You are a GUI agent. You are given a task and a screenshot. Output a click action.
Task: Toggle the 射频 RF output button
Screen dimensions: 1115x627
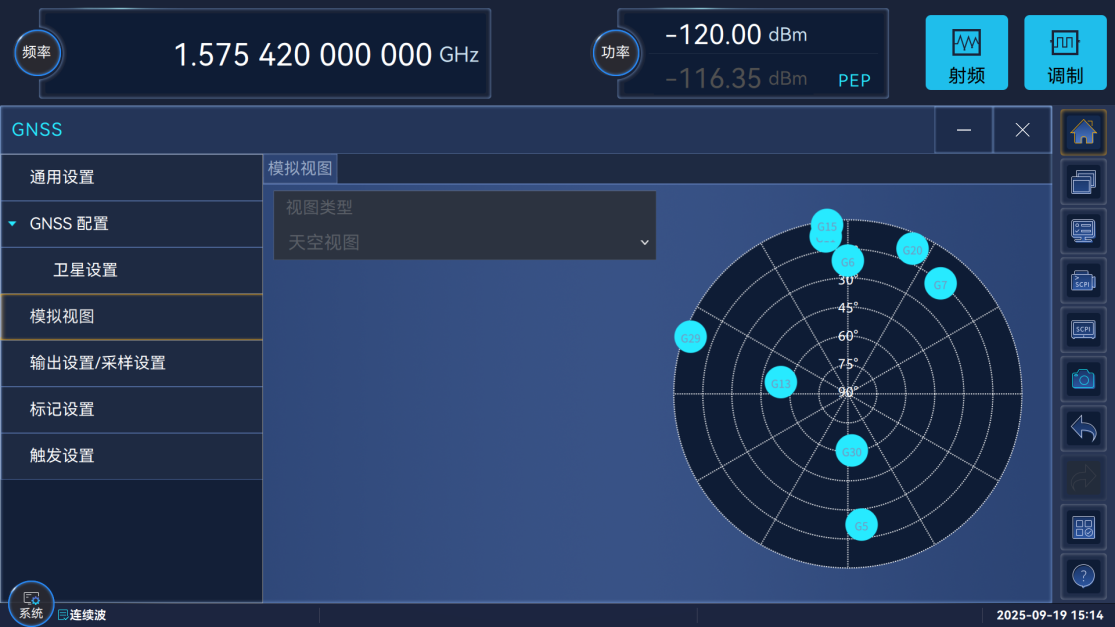pos(966,53)
